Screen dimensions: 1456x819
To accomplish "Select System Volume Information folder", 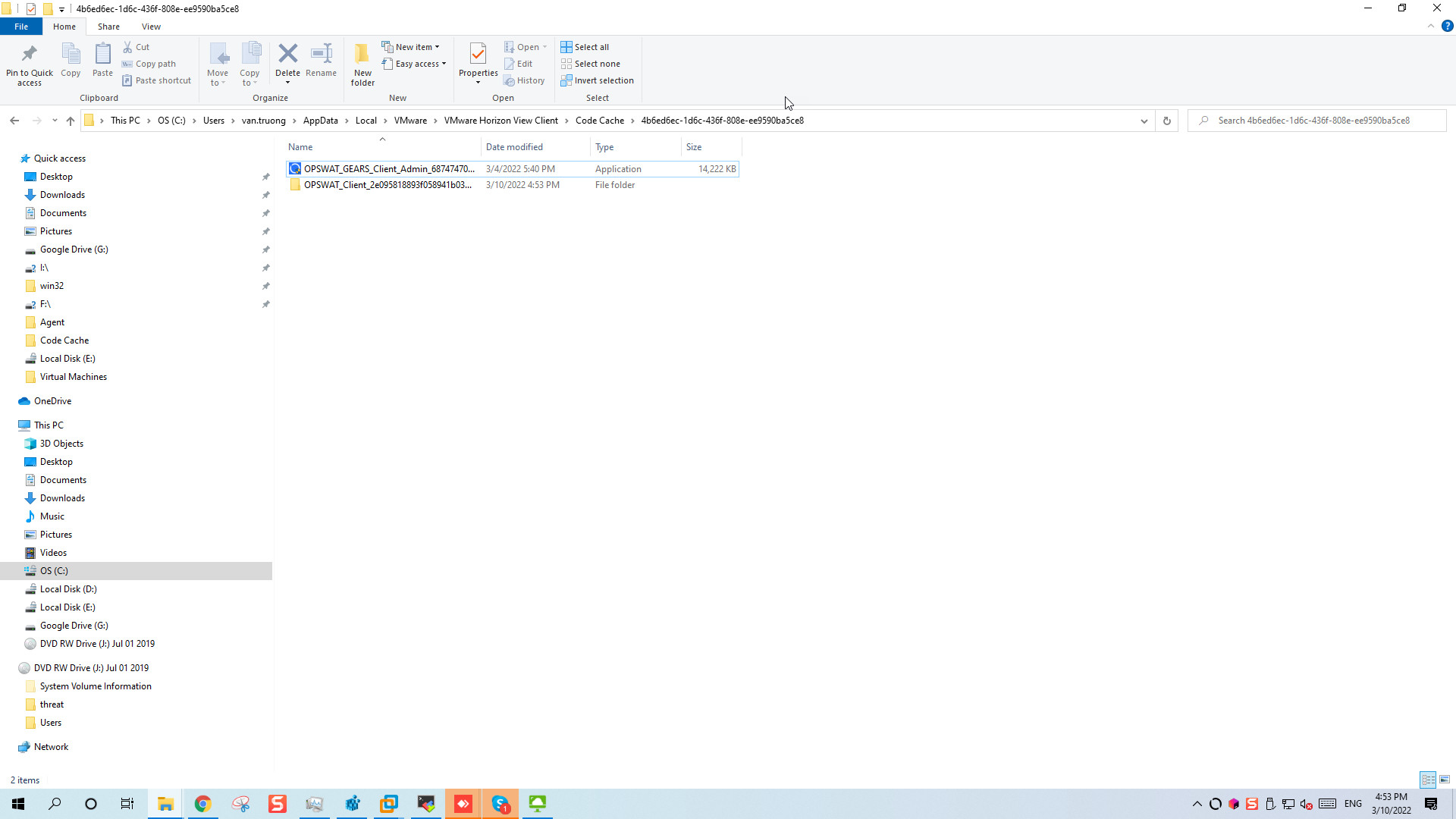I will pyautogui.click(x=96, y=686).
